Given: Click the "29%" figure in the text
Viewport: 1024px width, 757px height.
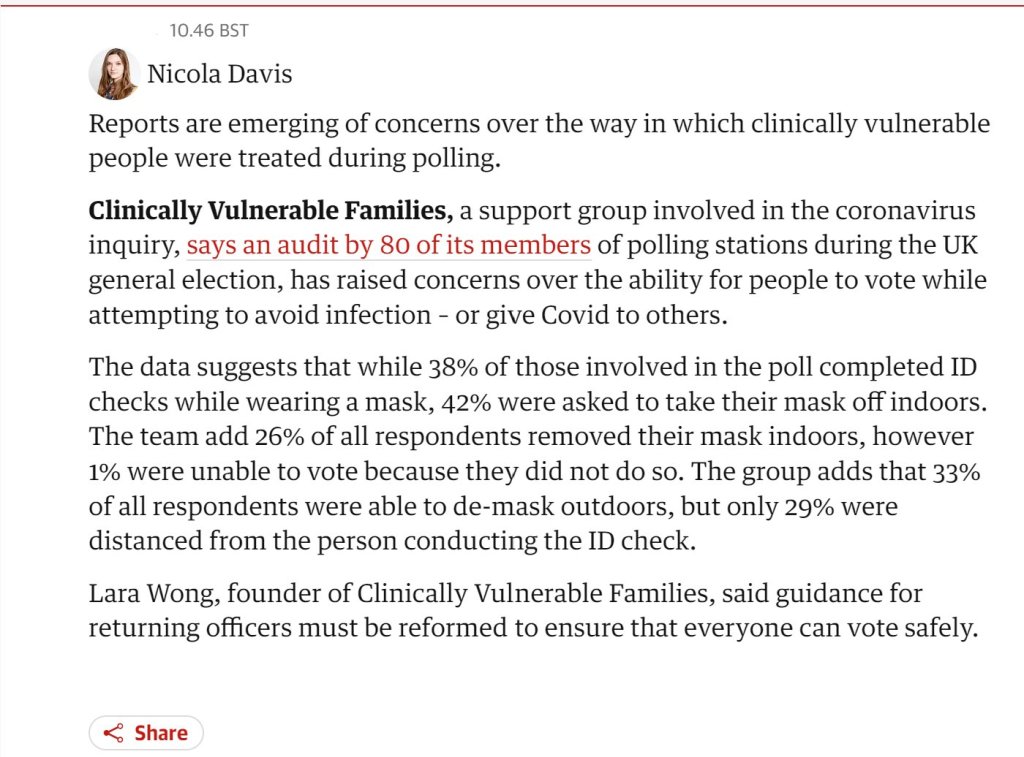Looking at the screenshot, I should 817,506.
